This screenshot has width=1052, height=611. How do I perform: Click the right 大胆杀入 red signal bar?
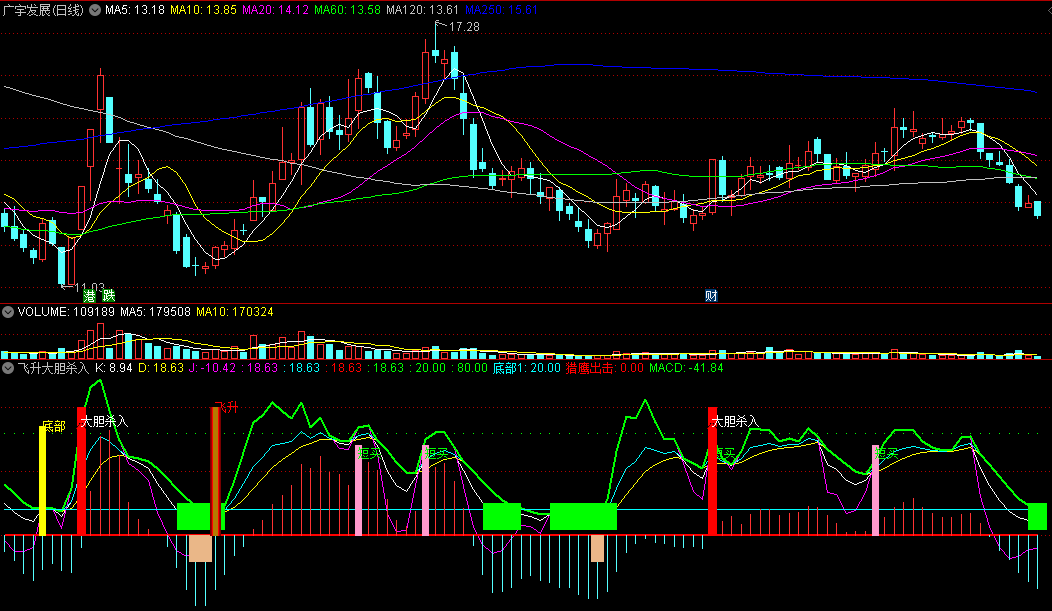click(x=713, y=471)
